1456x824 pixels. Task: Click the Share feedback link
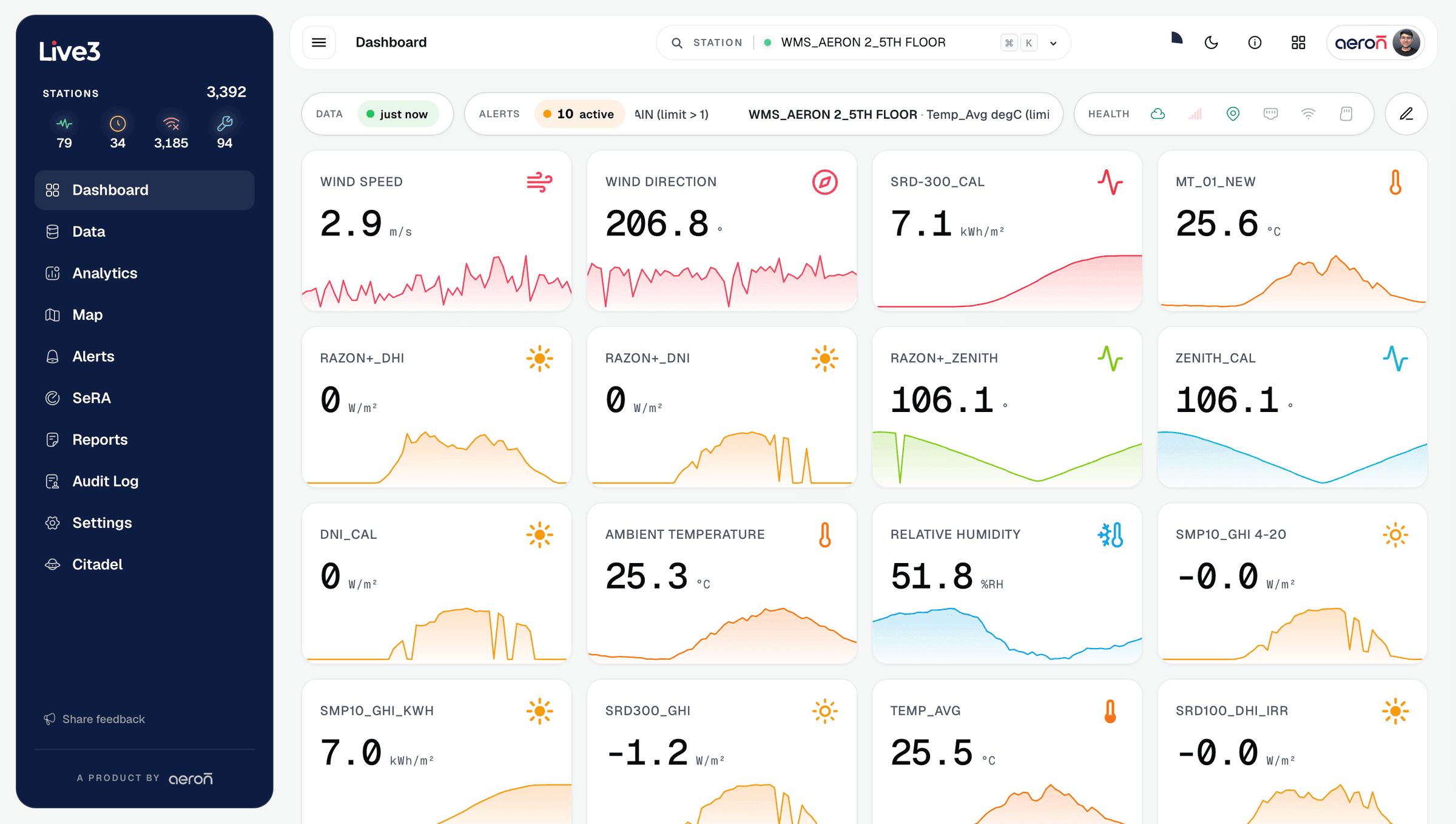click(94, 719)
